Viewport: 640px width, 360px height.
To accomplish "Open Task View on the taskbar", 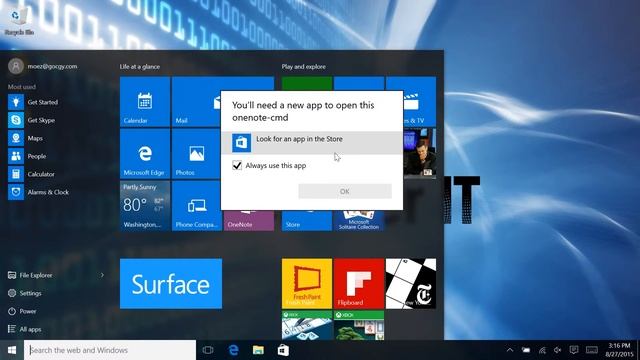I will tap(208, 350).
